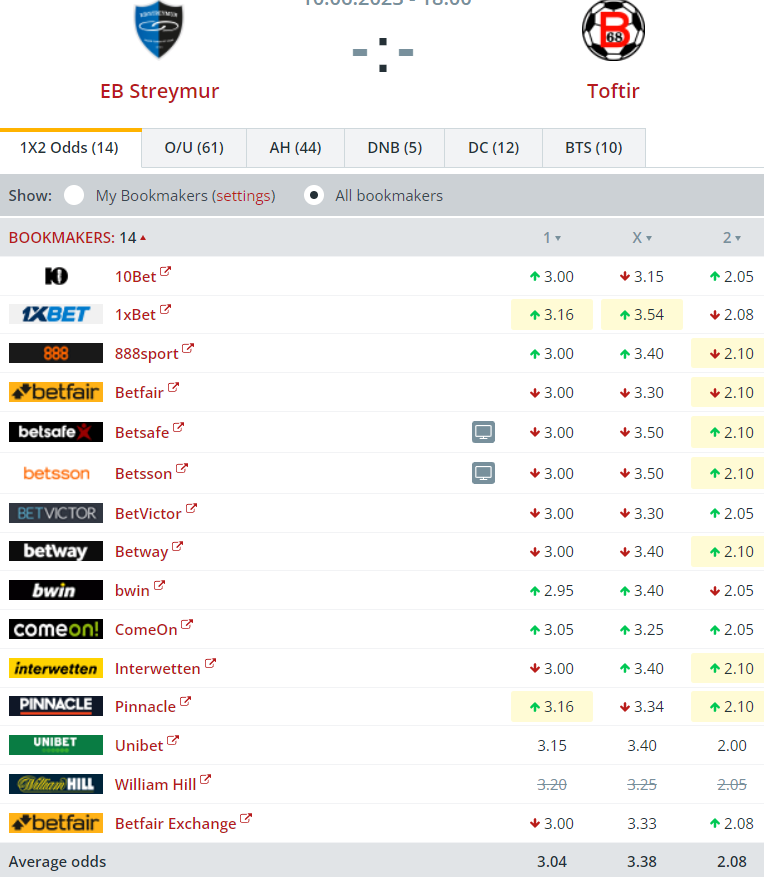Click live stream monitor icon for Betsafe
This screenshot has width=764, height=877.
[x=483, y=432]
